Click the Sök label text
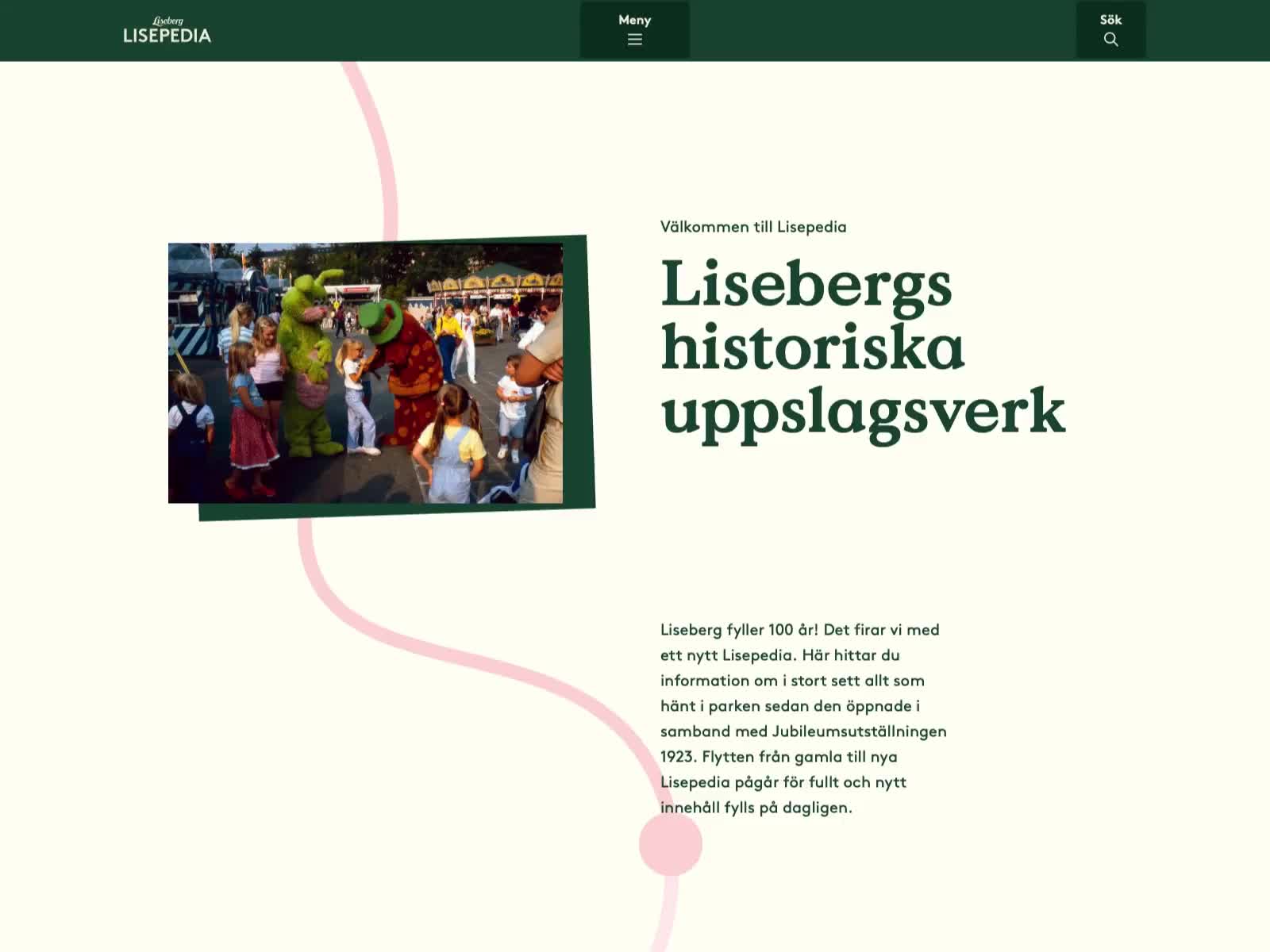The width and height of the screenshot is (1270, 952). 1110,20
